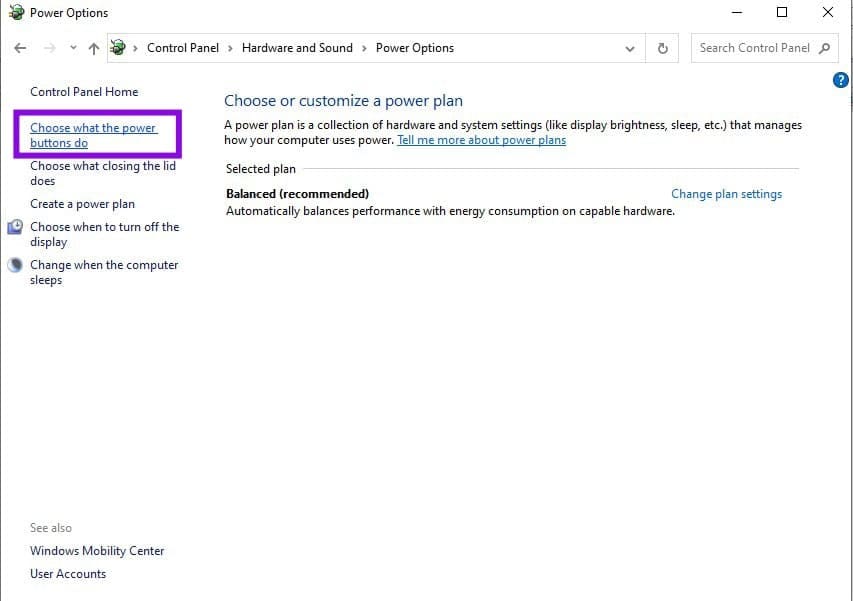
Task: Click Power Options in the address bar
Action: coord(415,48)
